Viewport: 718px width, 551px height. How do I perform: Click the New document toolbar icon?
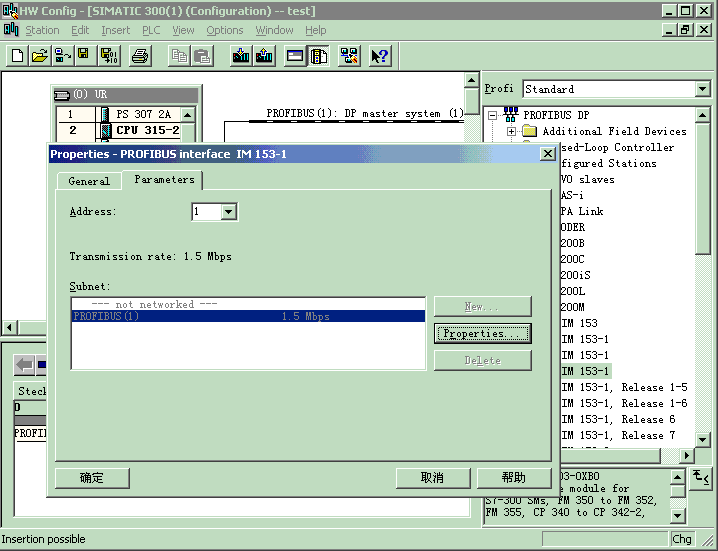pos(17,56)
